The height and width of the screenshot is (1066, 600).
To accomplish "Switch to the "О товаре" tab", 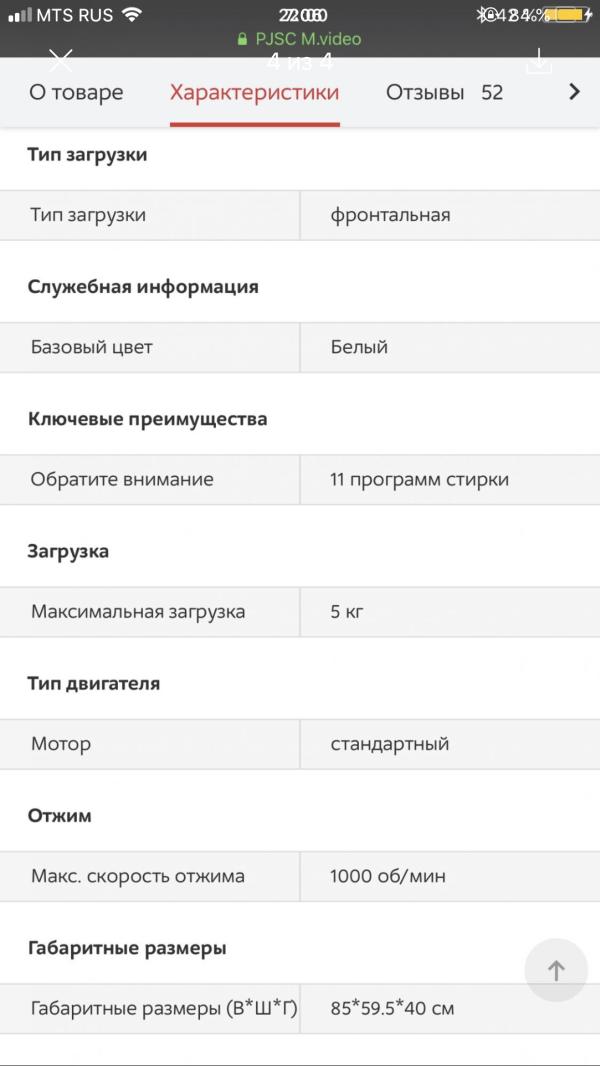I will [76, 93].
